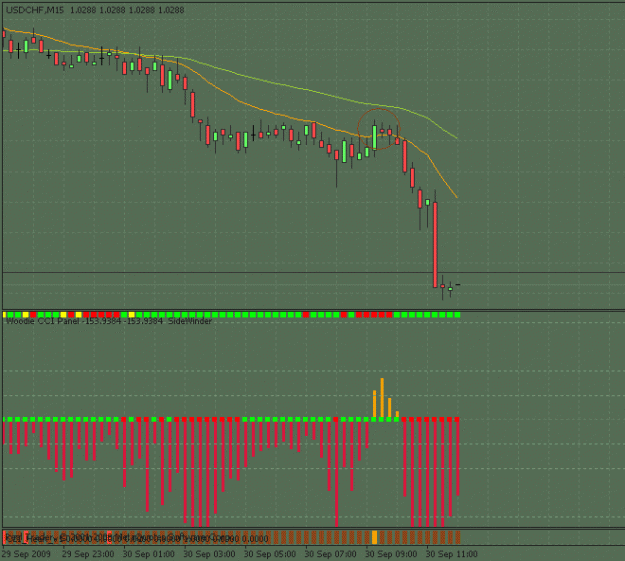Click the USDCHF,M15 chart title text
Screen dimensions: 625x561
(x=95, y=10)
